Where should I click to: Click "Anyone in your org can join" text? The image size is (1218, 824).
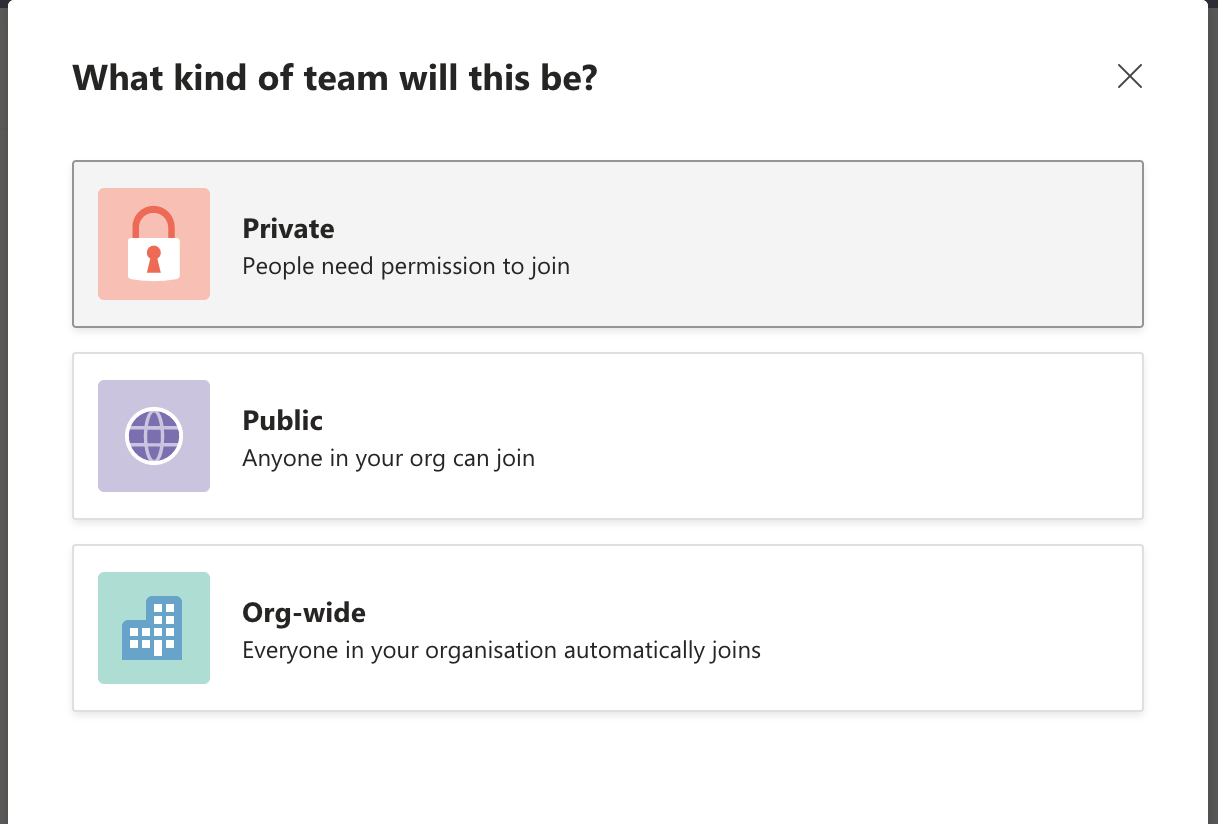[388, 459]
